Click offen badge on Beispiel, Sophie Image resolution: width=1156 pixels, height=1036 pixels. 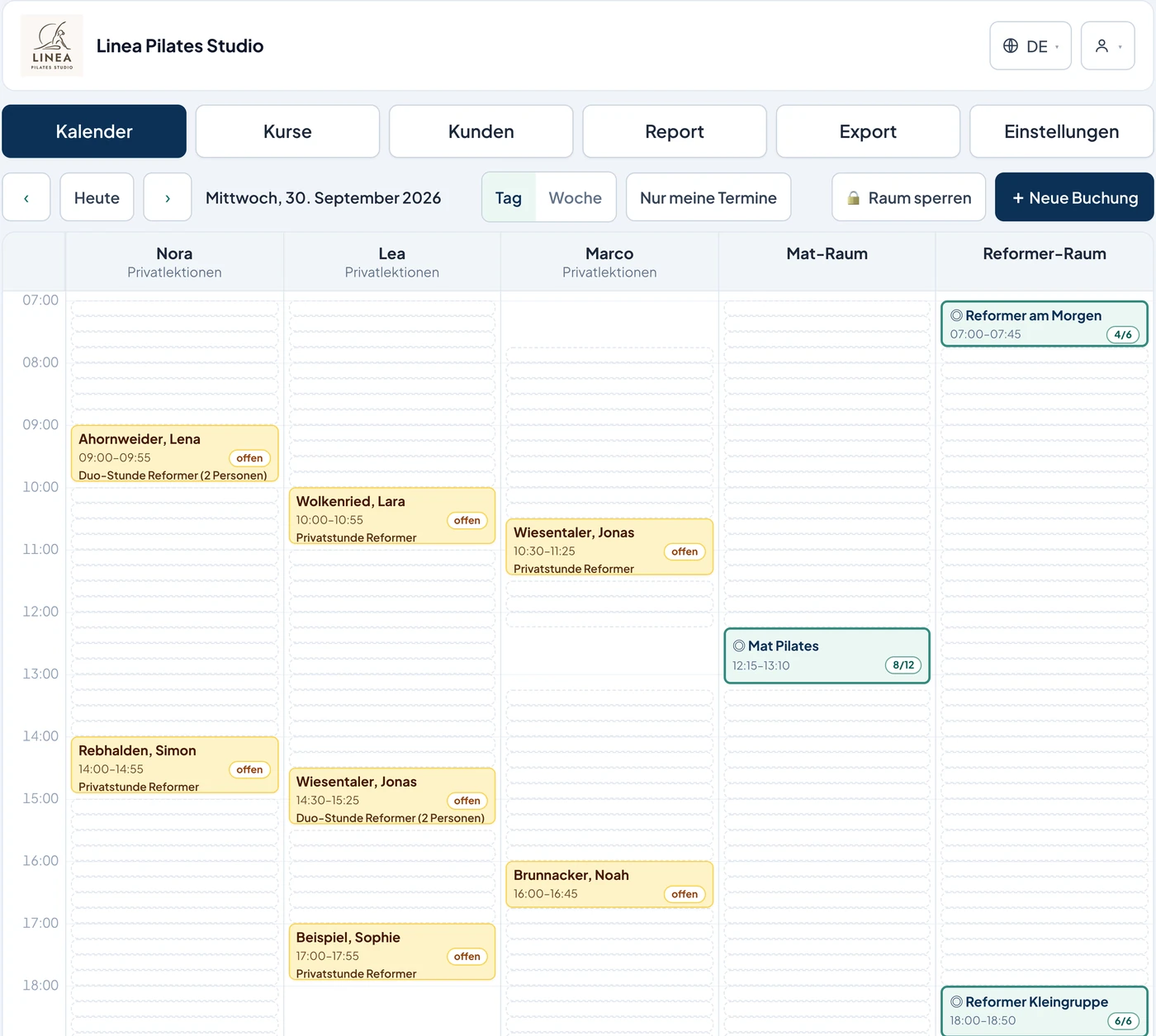(x=467, y=957)
